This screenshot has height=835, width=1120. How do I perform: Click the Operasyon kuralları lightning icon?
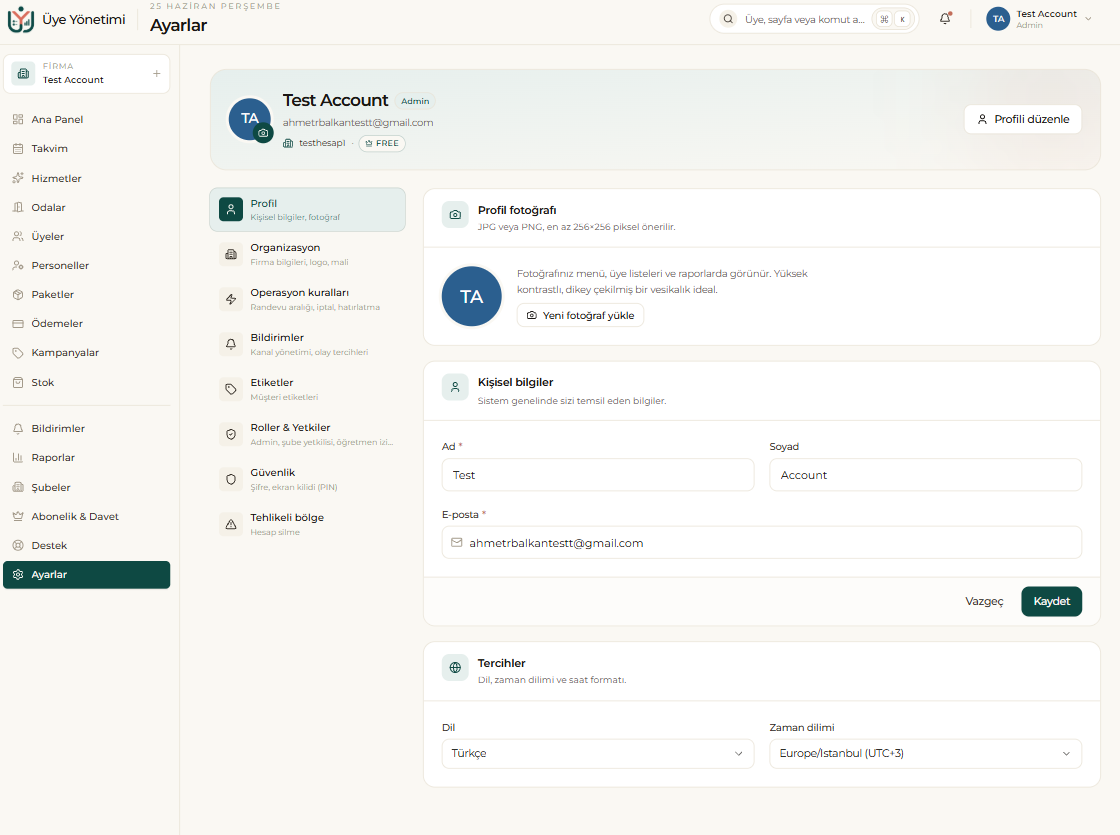[x=231, y=299]
